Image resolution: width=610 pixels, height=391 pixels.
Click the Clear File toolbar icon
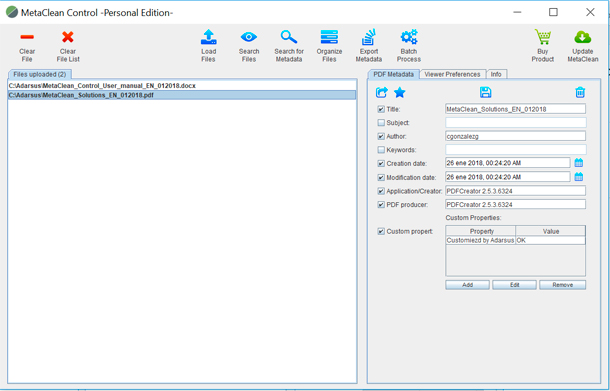27,37
